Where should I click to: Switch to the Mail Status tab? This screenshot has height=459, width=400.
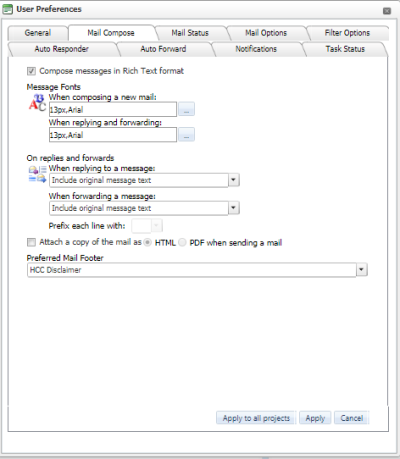coord(190,33)
